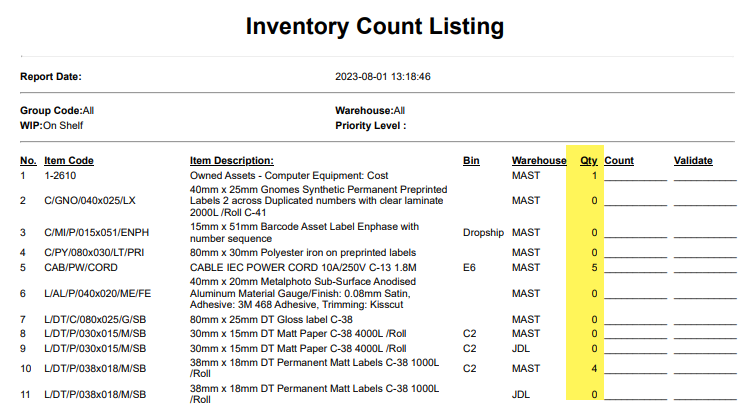This screenshot has width=754, height=406.
Task: Click the Warehouse column header
Action: tap(539, 160)
